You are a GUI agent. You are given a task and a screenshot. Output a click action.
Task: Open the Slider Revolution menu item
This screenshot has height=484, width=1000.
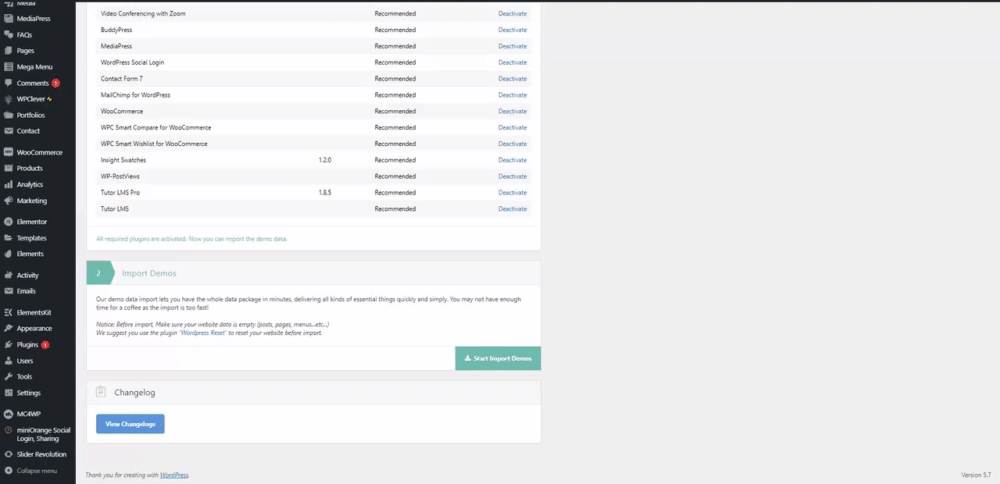[41, 455]
